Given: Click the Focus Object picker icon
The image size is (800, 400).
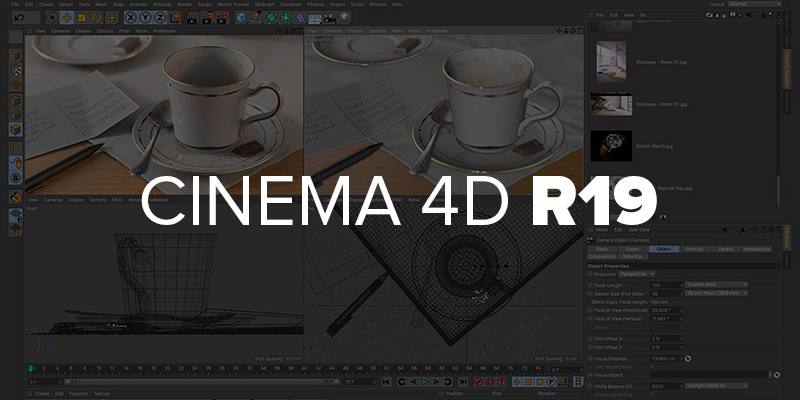Looking at the screenshot, I should (x=777, y=375).
